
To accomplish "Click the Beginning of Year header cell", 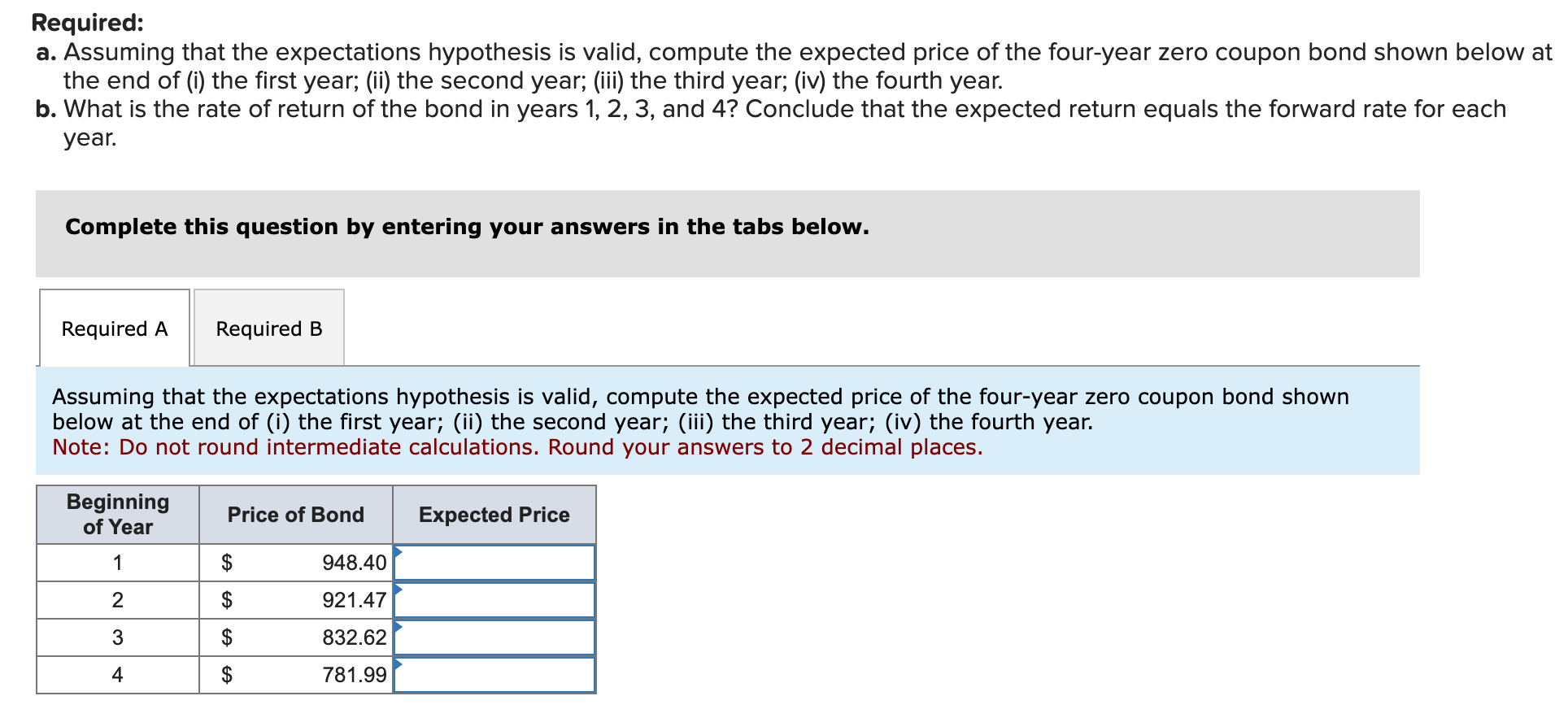I will (118, 515).
